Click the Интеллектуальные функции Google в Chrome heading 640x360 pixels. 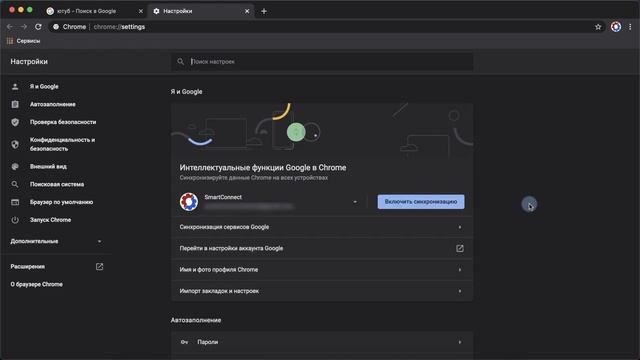click(263, 167)
